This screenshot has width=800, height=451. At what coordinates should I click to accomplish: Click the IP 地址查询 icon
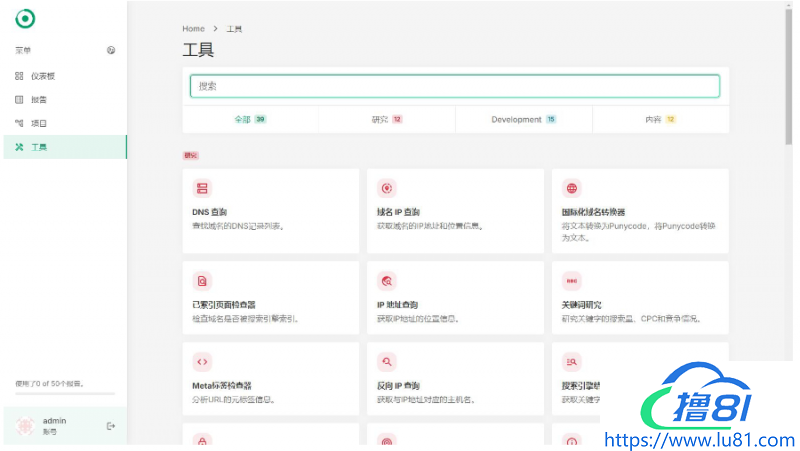pos(387,281)
